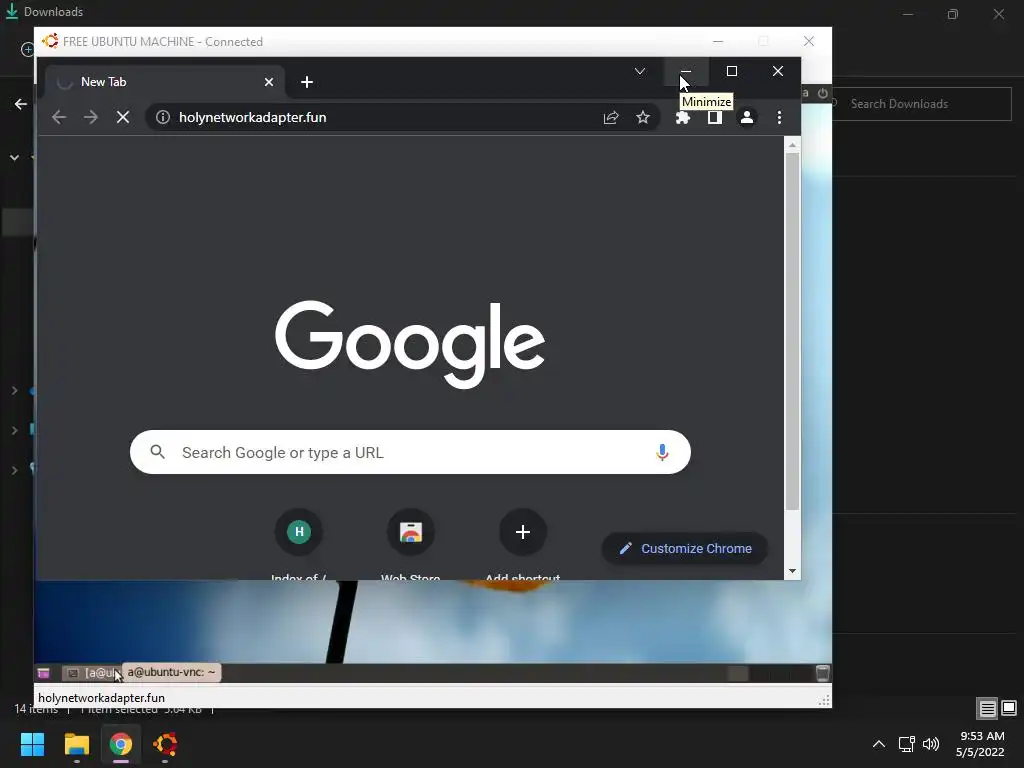The height and width of the screenshot is (768, 1024).
Task: Open Chrome profile avatar menu
Action: point(746,118)
